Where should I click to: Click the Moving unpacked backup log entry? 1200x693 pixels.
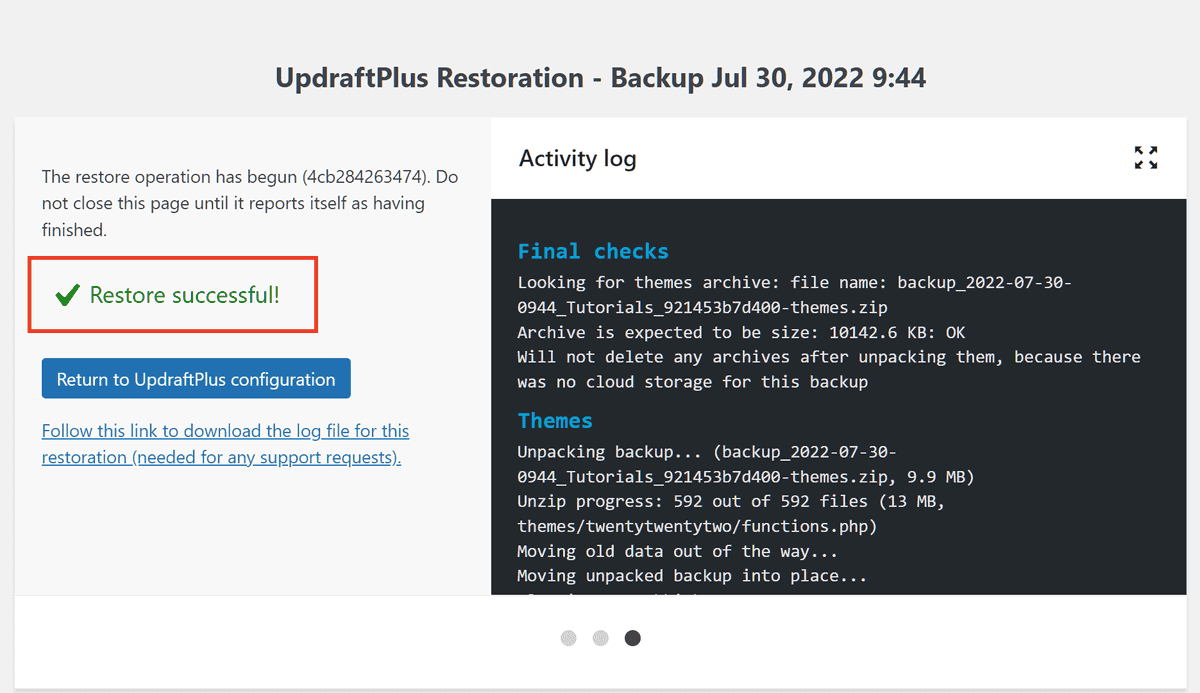pos(690,575)
